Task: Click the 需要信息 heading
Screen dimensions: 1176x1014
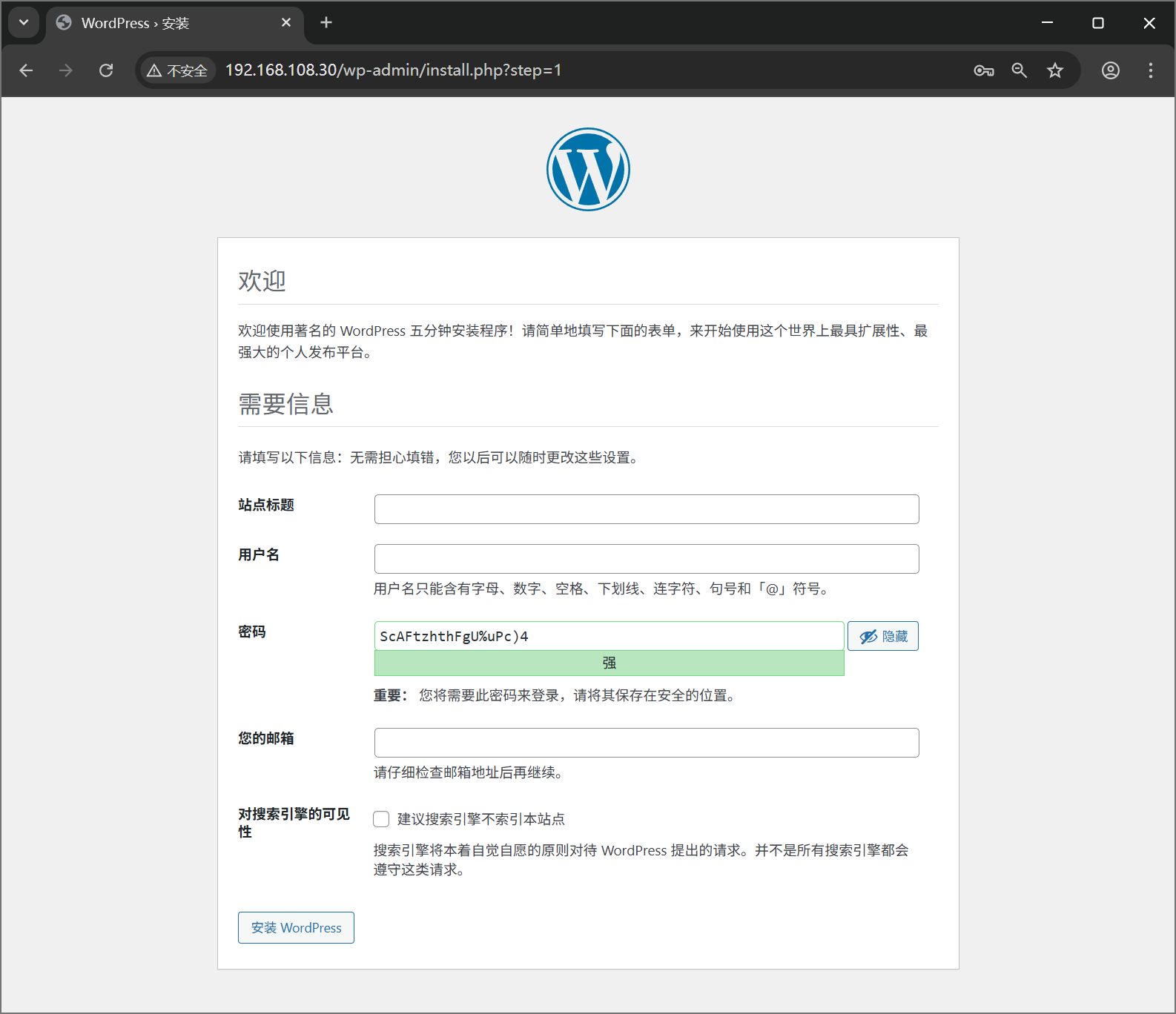Action: (285, 404)
